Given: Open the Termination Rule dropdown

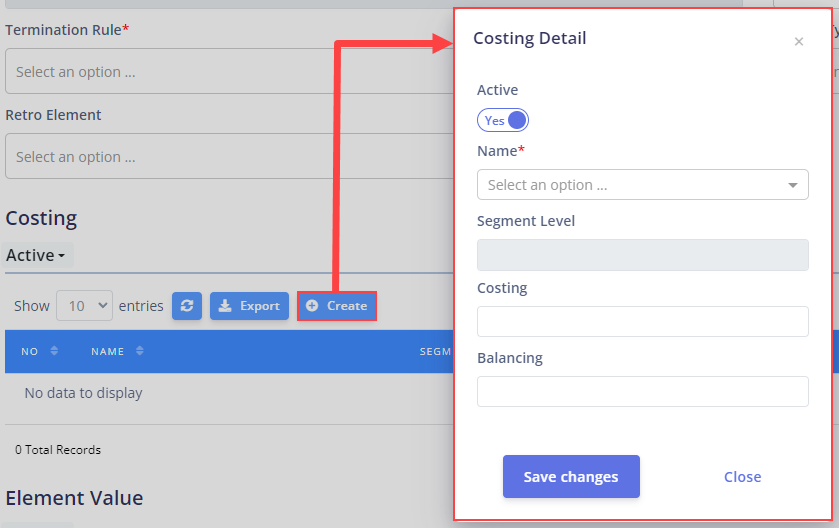Looking at the screenshot, I should coord(229,71).
